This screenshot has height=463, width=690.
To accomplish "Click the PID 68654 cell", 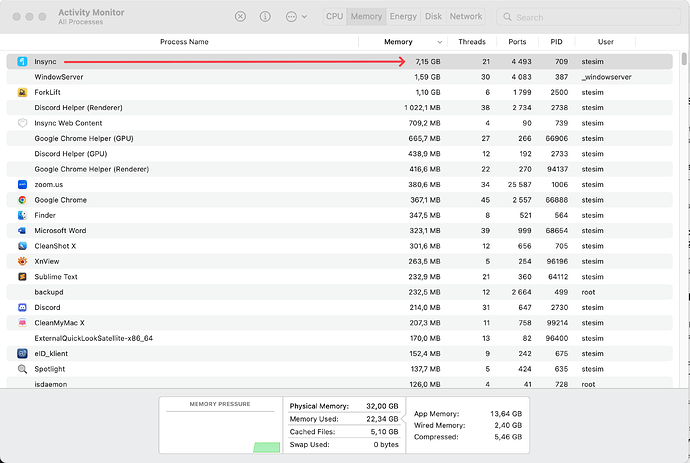I will click(x=557, y=231).
